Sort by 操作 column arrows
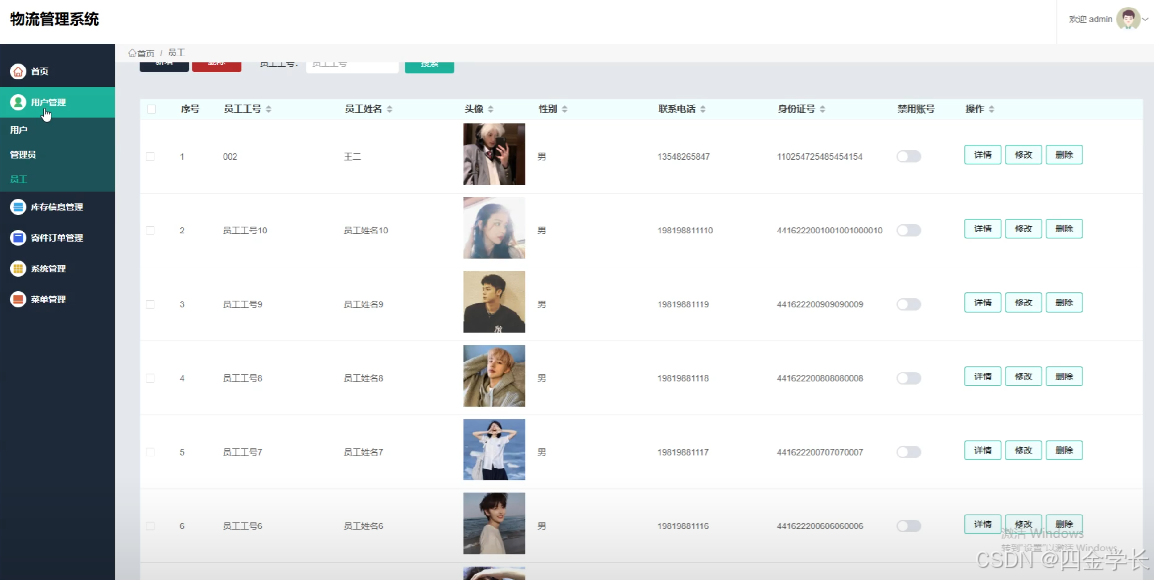Screen dimensions: 1154x580 pyautogui.click(x=991, y=109)
